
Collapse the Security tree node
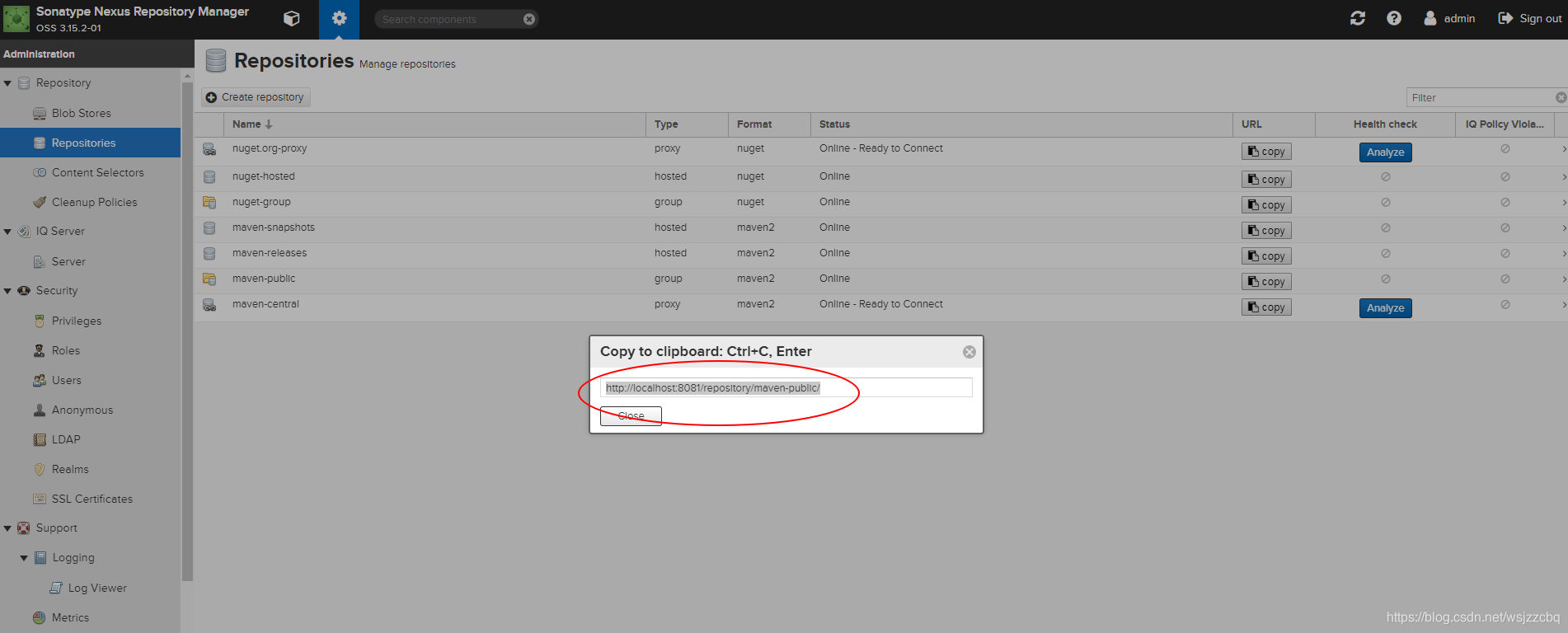click(7, 291)
